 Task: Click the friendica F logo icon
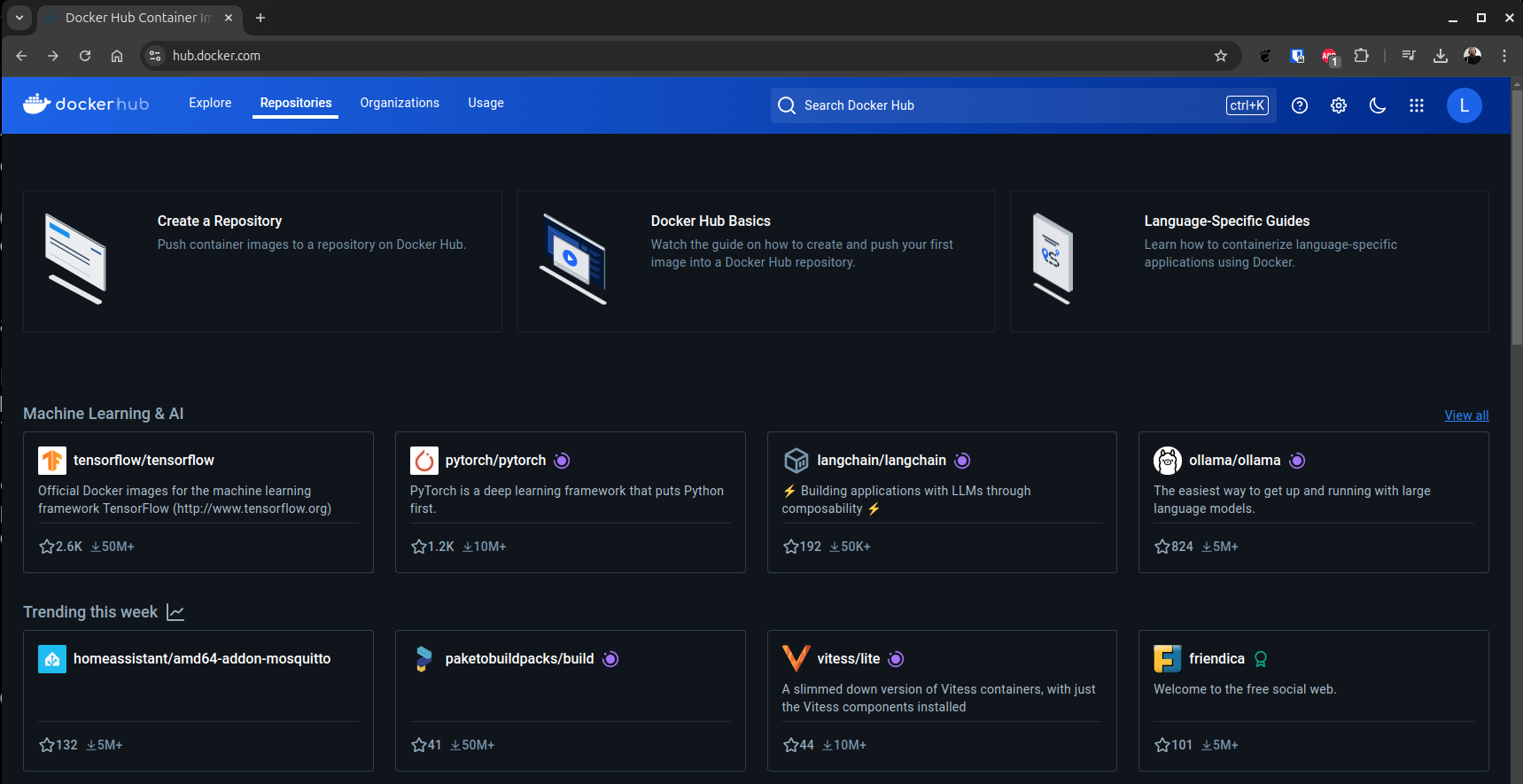click(1168, 659)
